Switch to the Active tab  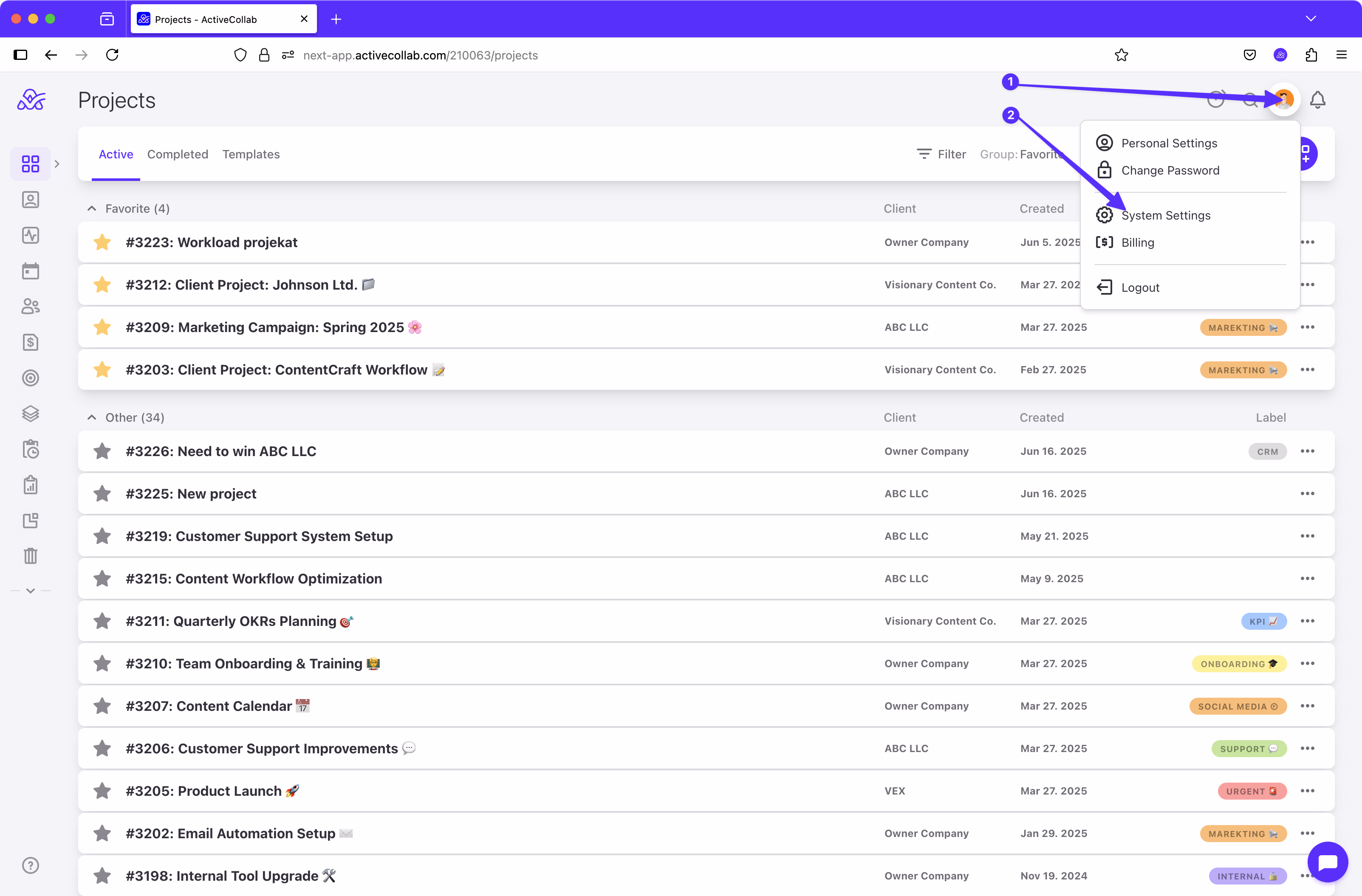(116, 155)
